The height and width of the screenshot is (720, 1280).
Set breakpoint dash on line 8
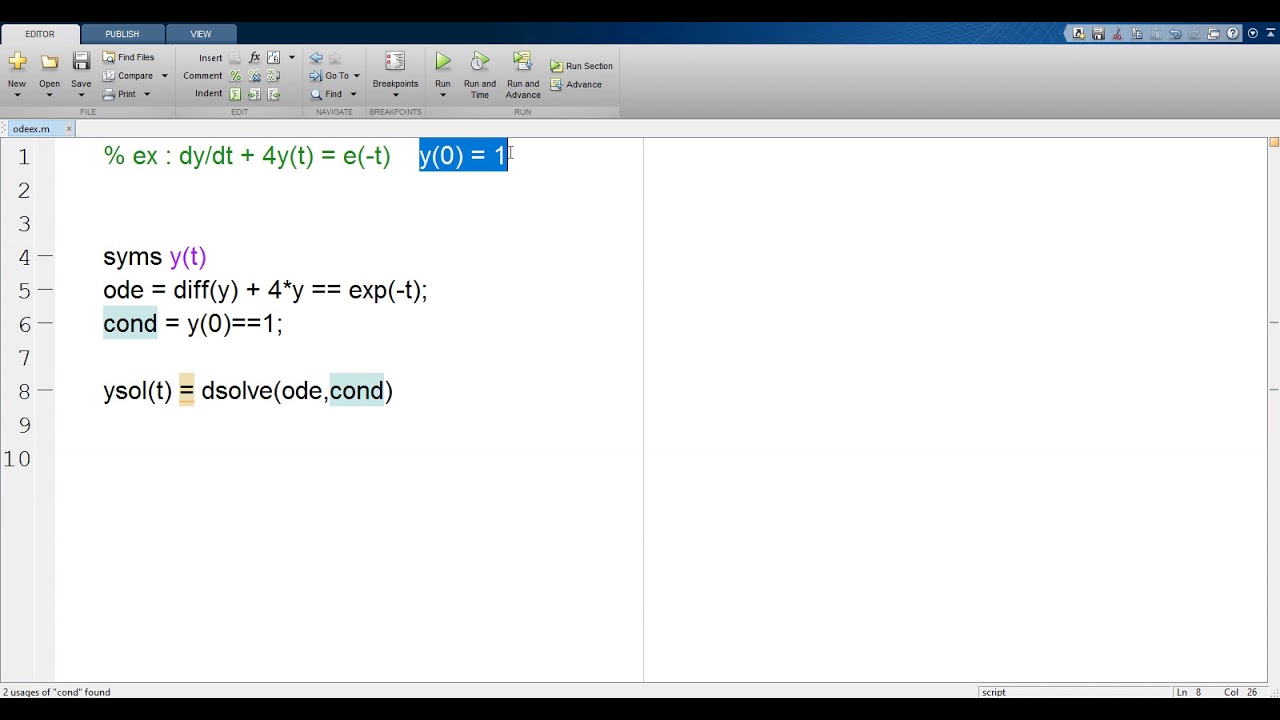45,391
